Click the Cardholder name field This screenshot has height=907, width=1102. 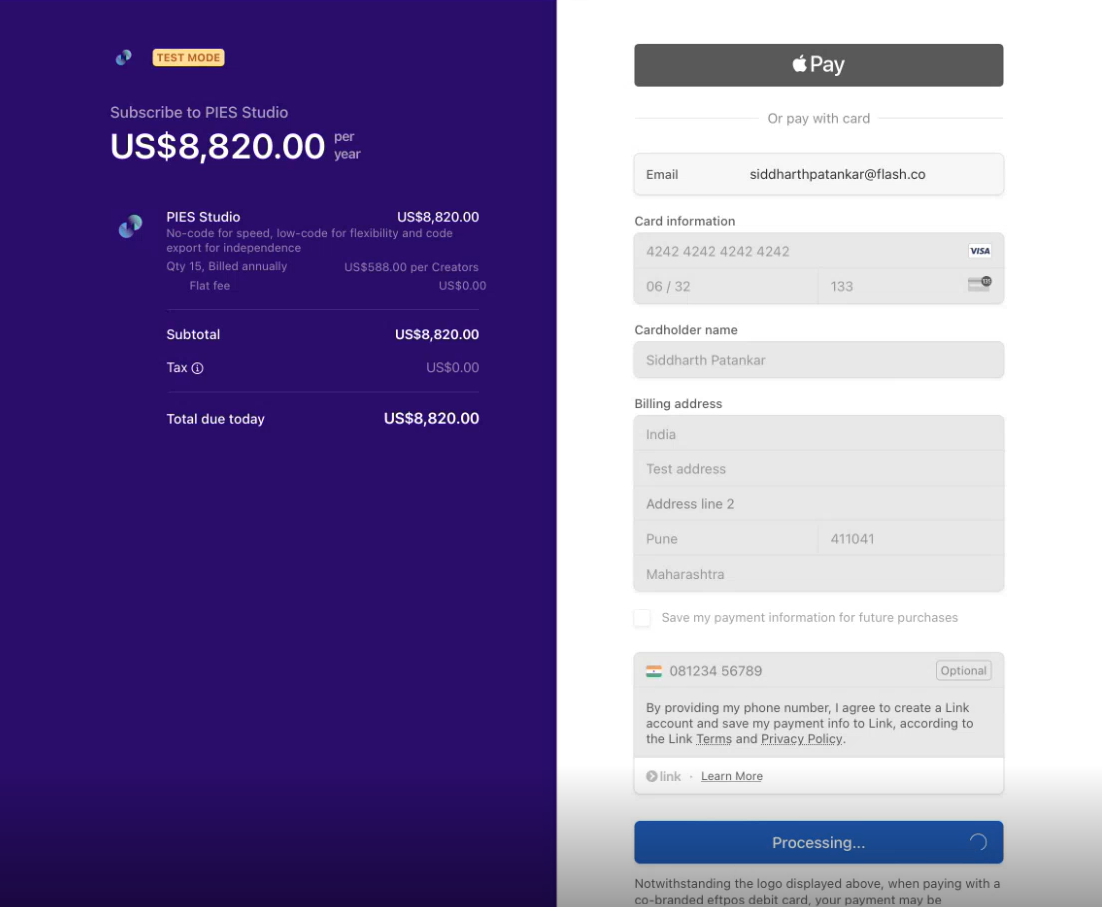point(818,360)
